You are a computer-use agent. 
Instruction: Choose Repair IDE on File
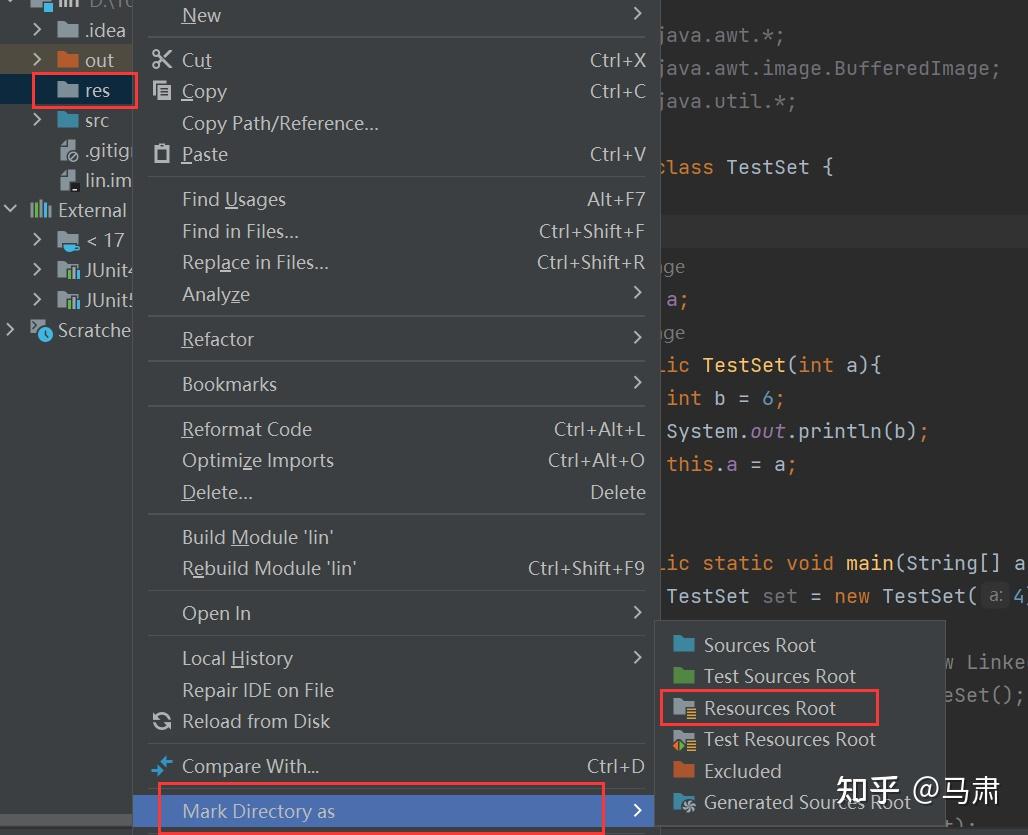[397, 690]
